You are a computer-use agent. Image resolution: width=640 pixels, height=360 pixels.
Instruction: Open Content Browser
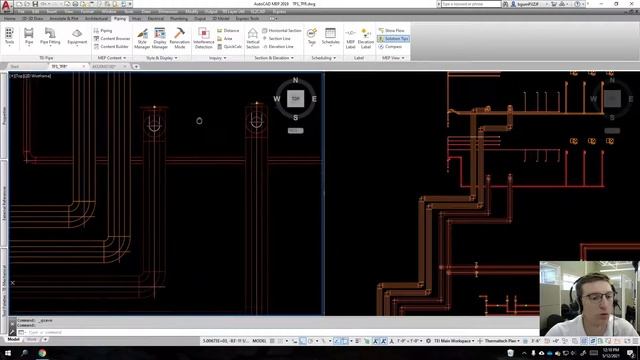111,38
